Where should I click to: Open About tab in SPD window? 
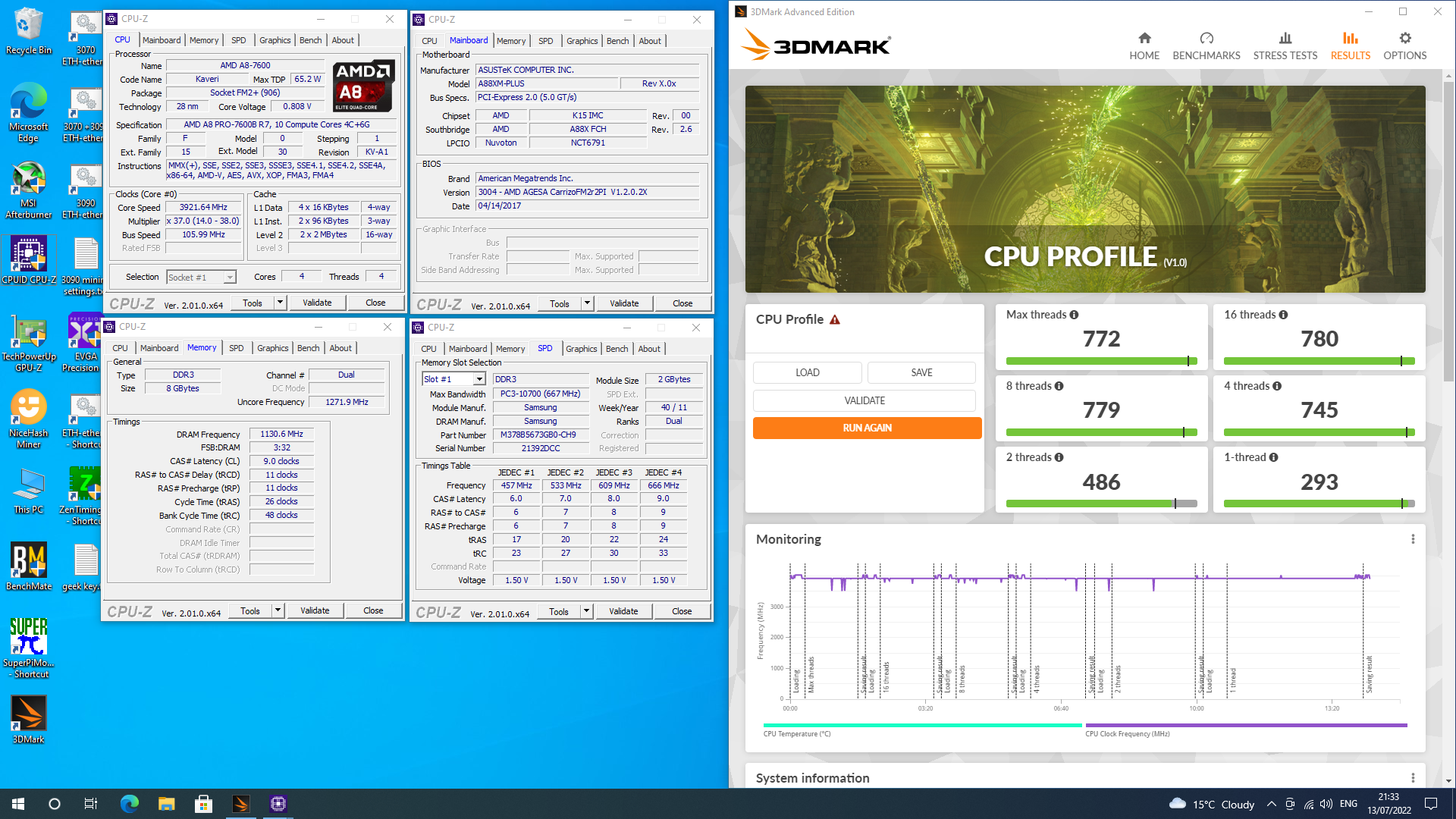coord(649,349)
